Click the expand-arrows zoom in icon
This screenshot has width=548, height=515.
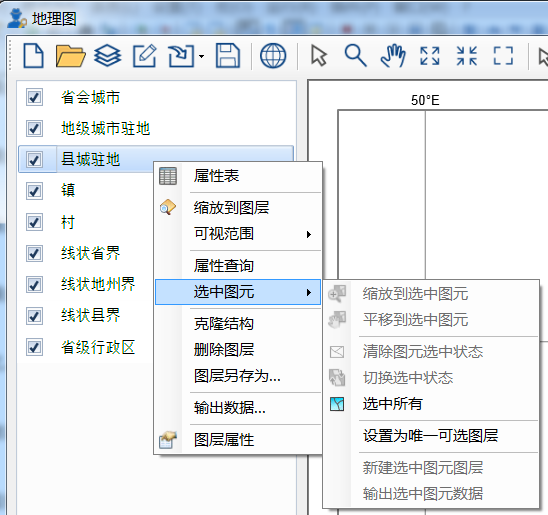coord(430,56)
